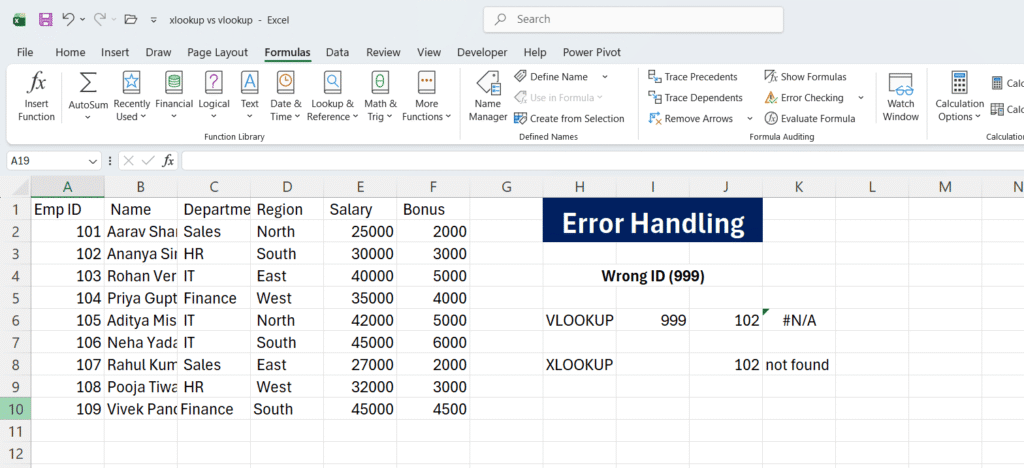Screen dimensions: 1024x468
Task: Expand the AutoSum dropdown chevron
Action: click(x=88, y=117)
